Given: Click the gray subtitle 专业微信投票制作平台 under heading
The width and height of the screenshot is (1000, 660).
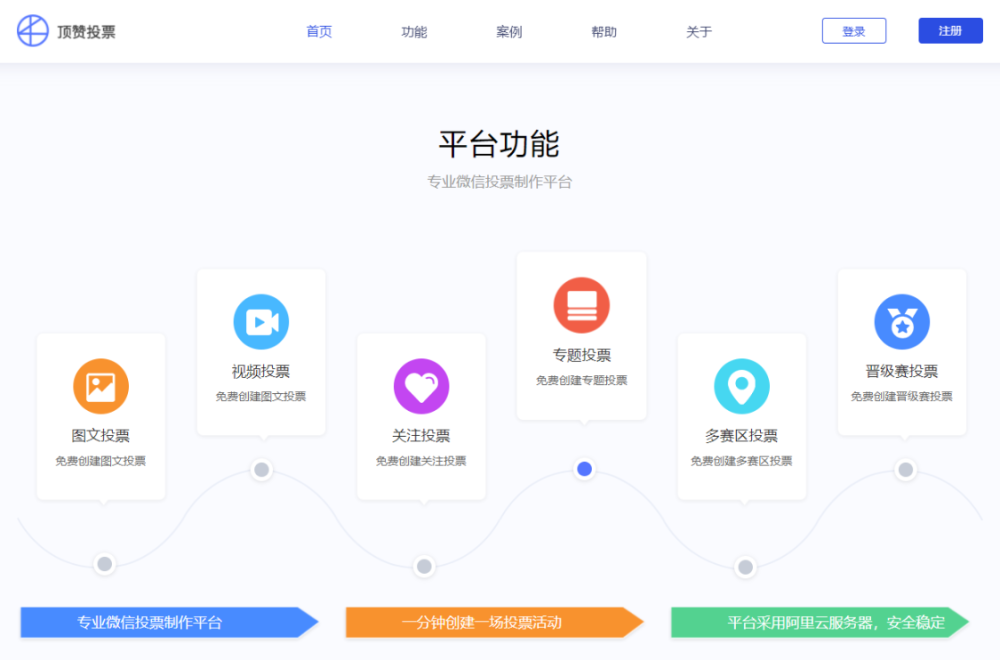Looking at the screenshot, I should [499, 182].
